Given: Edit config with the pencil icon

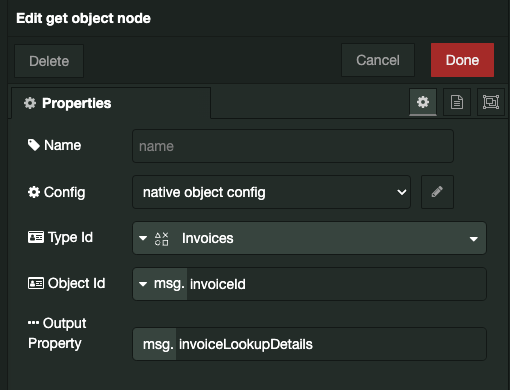Looking at the screenshot, I should [x=437, y=192].
